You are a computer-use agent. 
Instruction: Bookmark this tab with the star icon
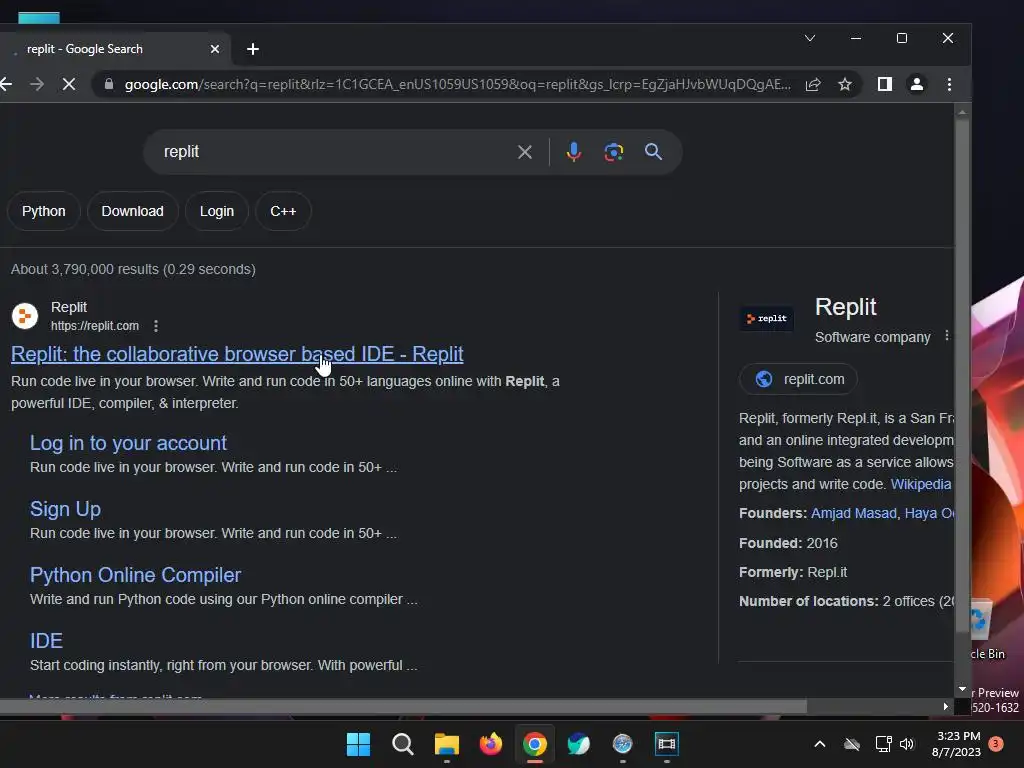[845, 84]
